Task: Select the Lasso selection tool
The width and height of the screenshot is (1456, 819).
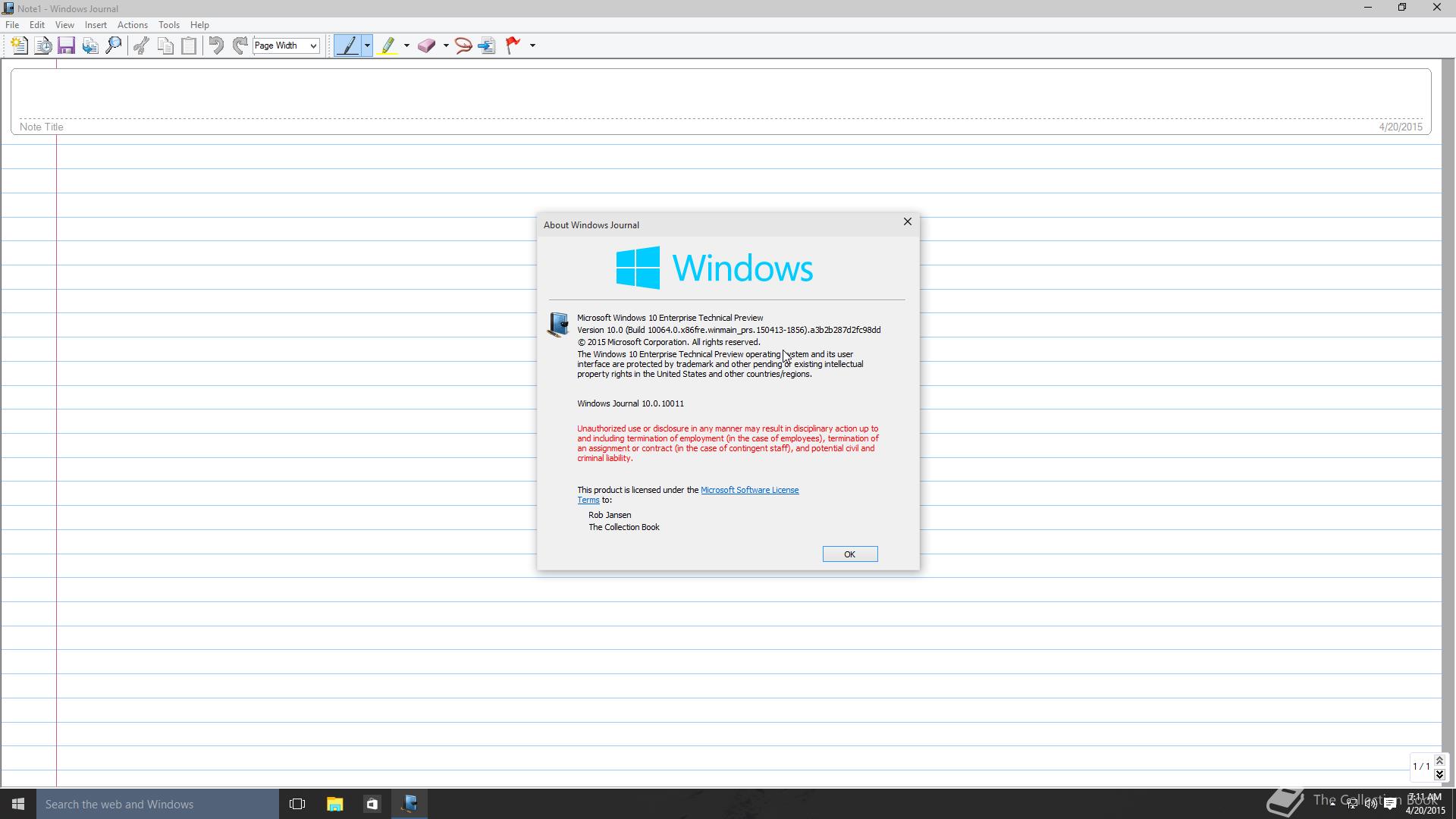Action: point(463,45)
